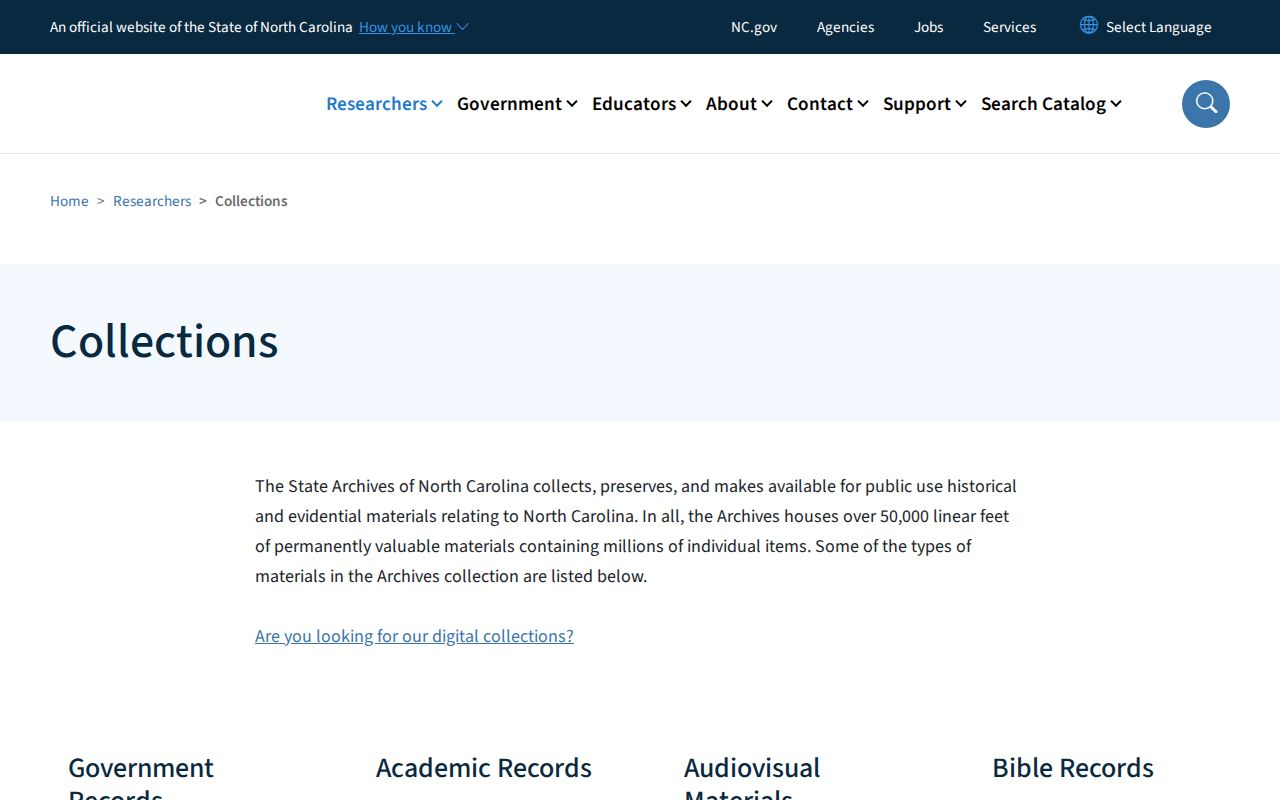Select the Bible Records heading

coord(1073,768)
